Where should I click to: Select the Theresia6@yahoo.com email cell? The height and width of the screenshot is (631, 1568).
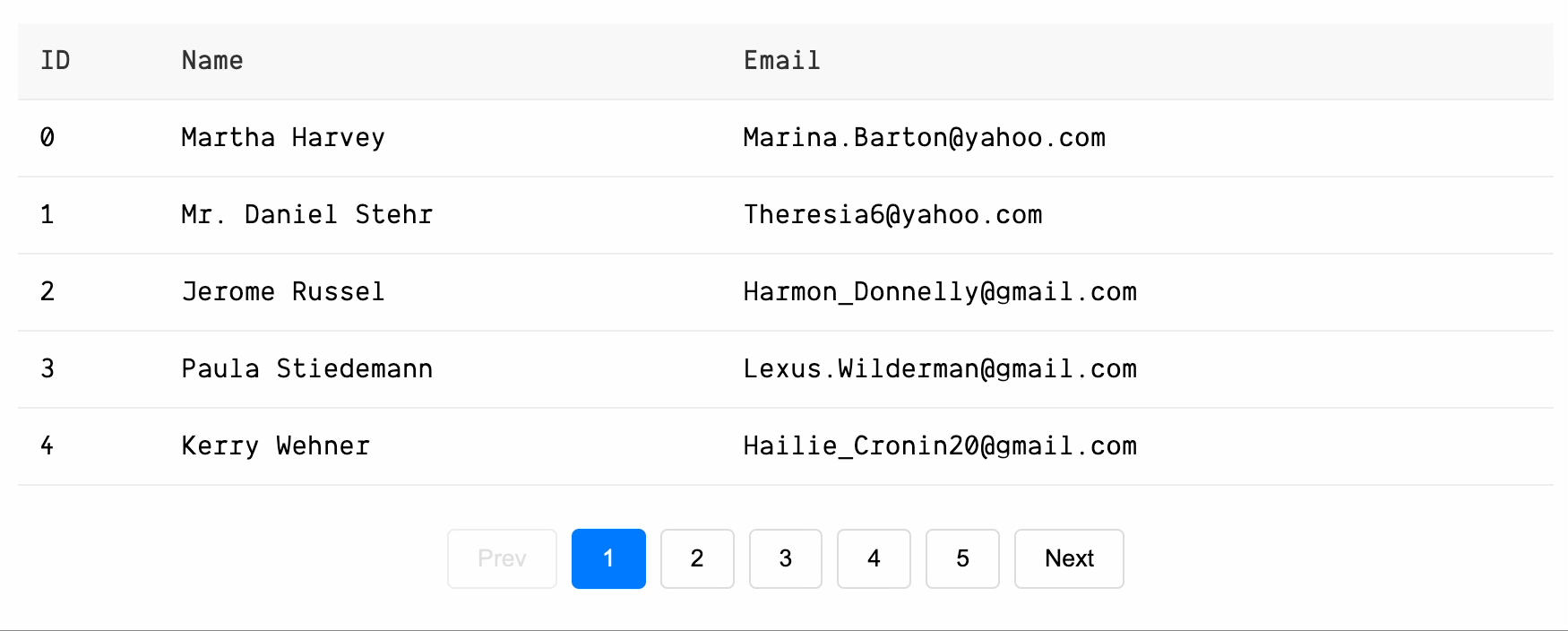[x=892, y=215]
